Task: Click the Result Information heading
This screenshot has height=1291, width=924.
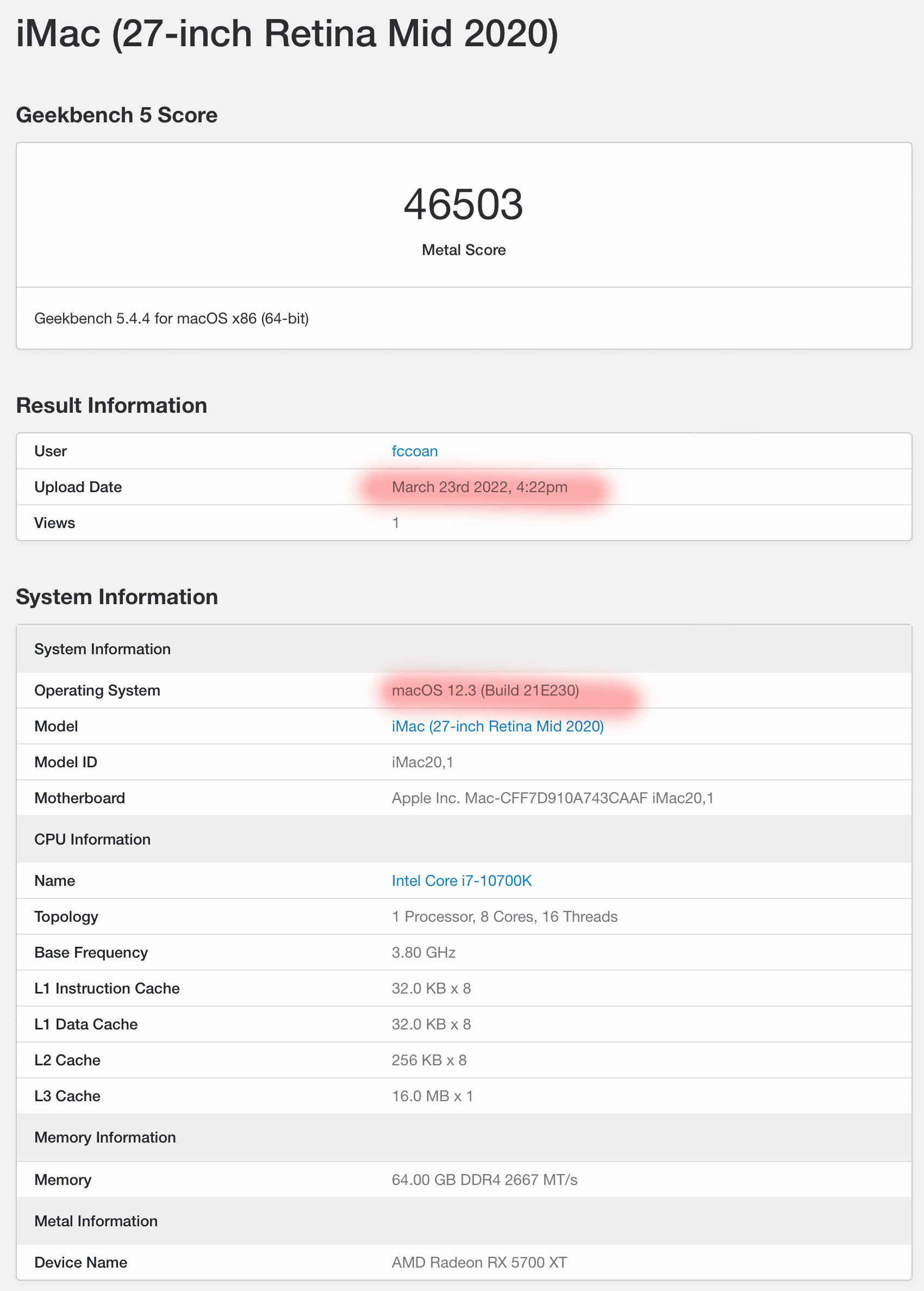Action: [111, 405]
